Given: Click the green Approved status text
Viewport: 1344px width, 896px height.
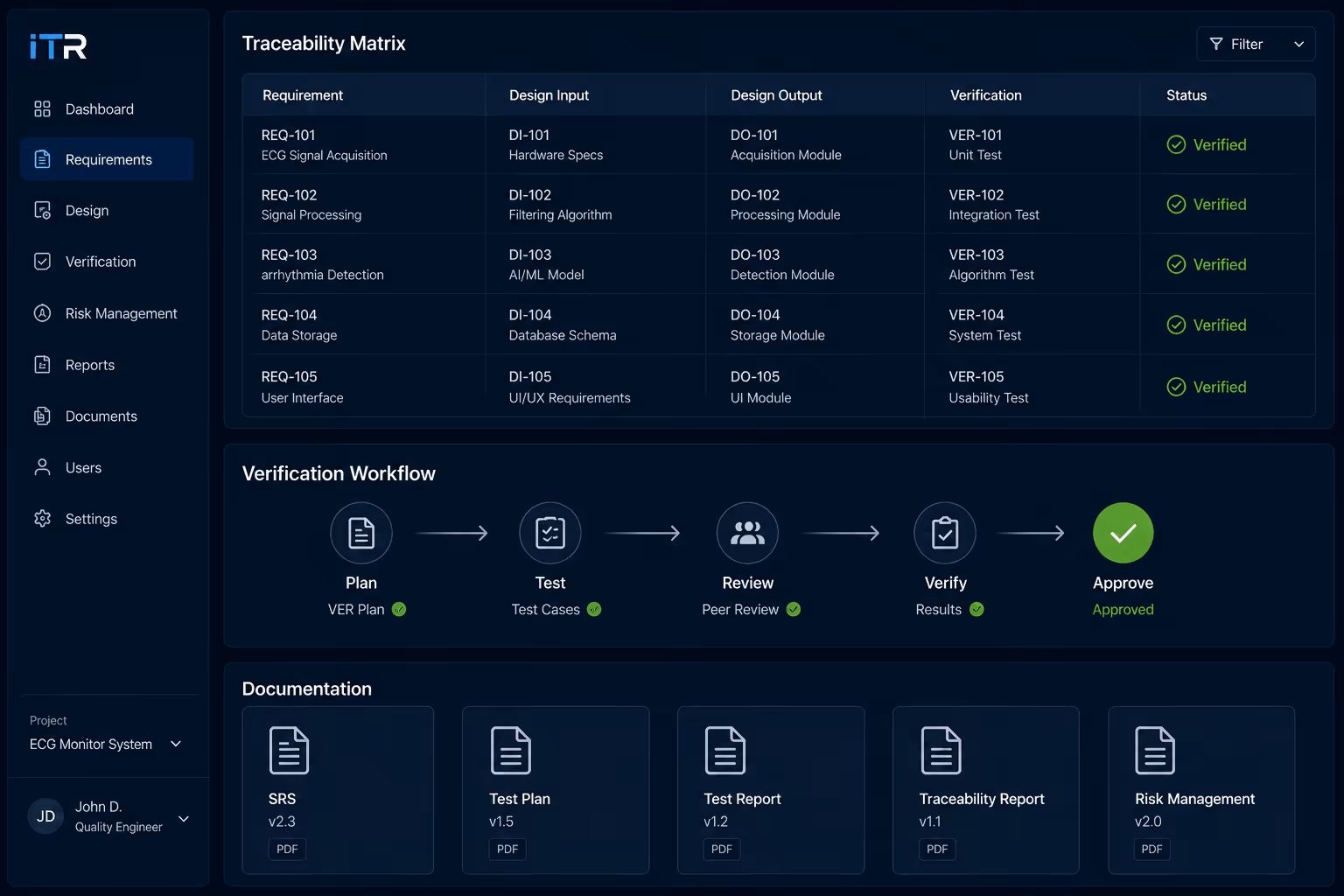Looking at the screenshot, I should point(1123,609).
